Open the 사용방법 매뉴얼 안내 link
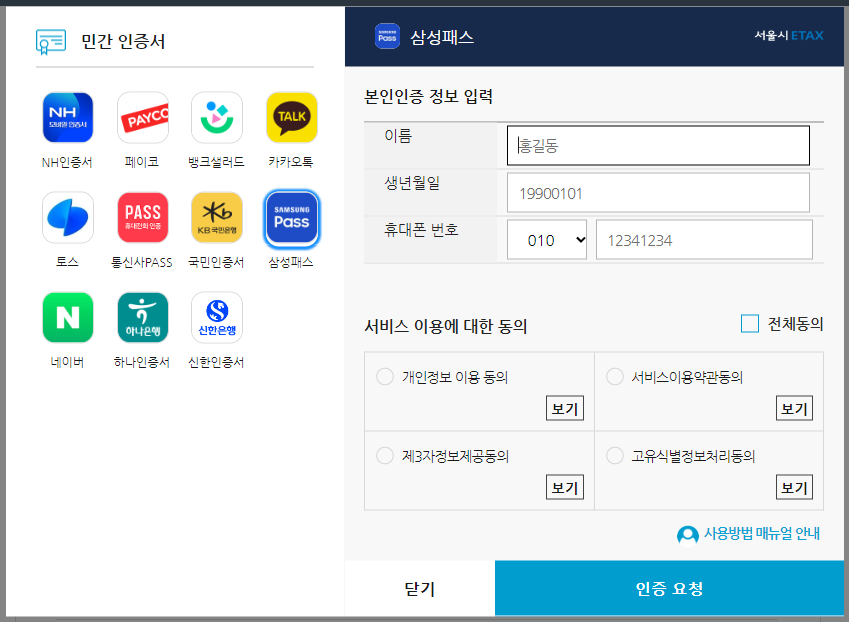The image size is (849, 622). coord(761,534)
